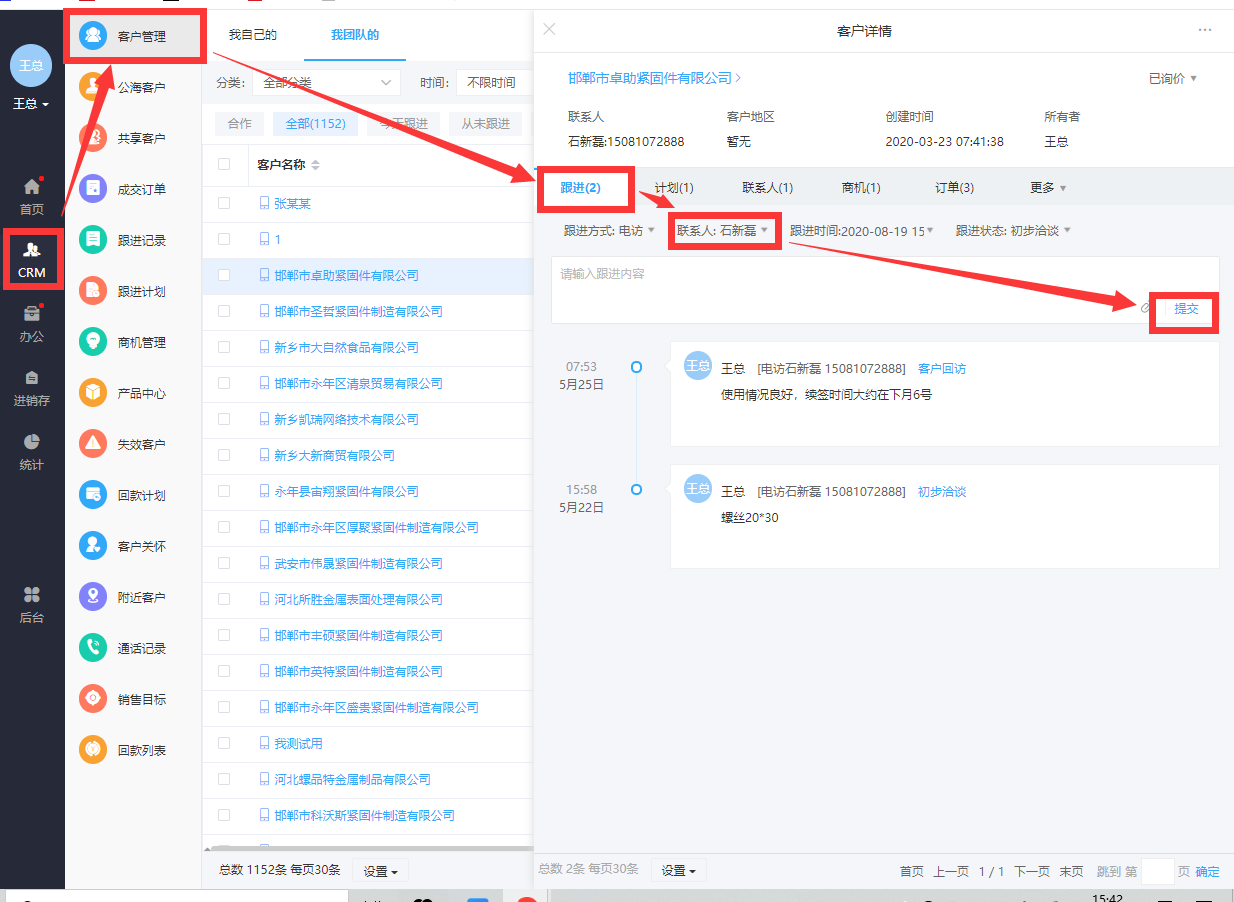Open the 跟进方式 电访 dropdown
This screenshot has width=1234, height=902.
(x=609, y=230)
